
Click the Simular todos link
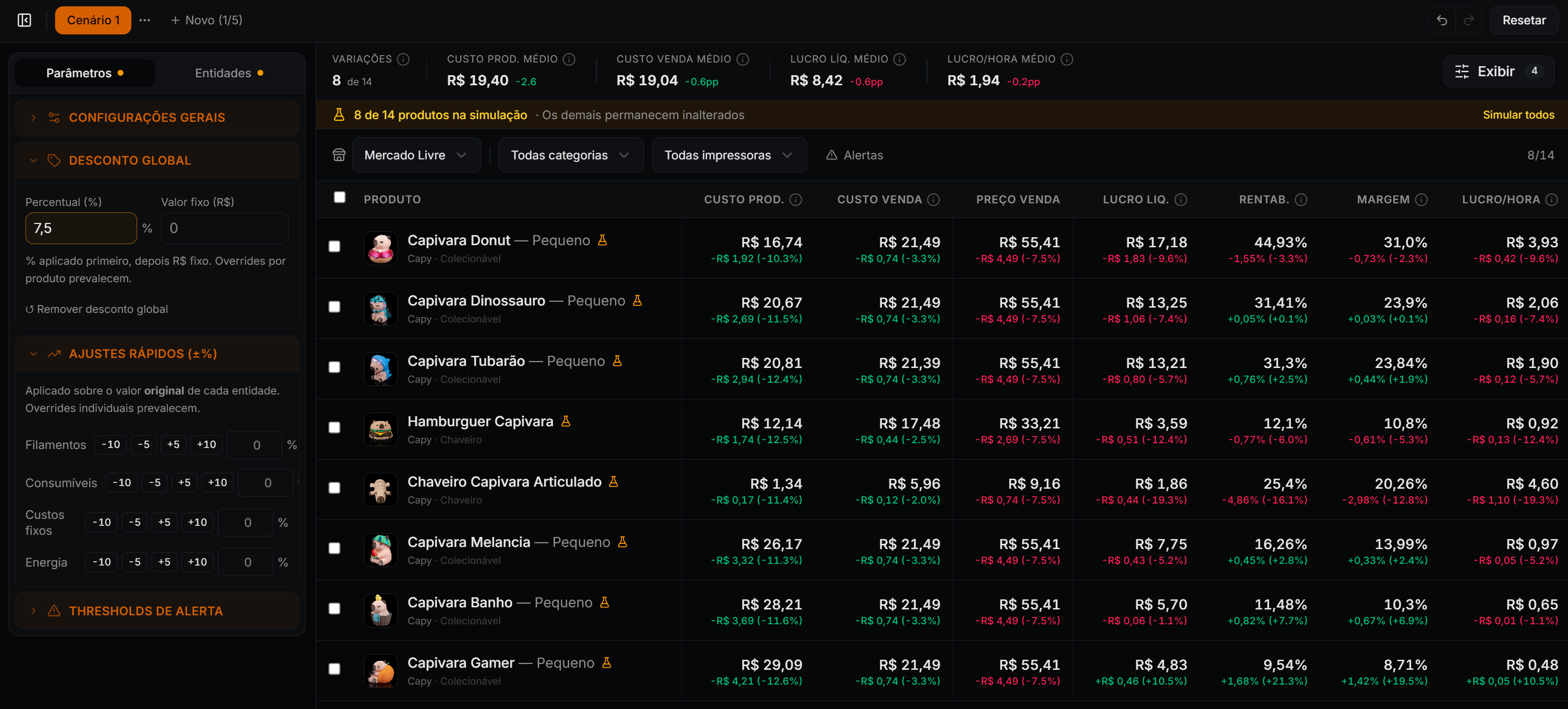tap(1518, 115)
